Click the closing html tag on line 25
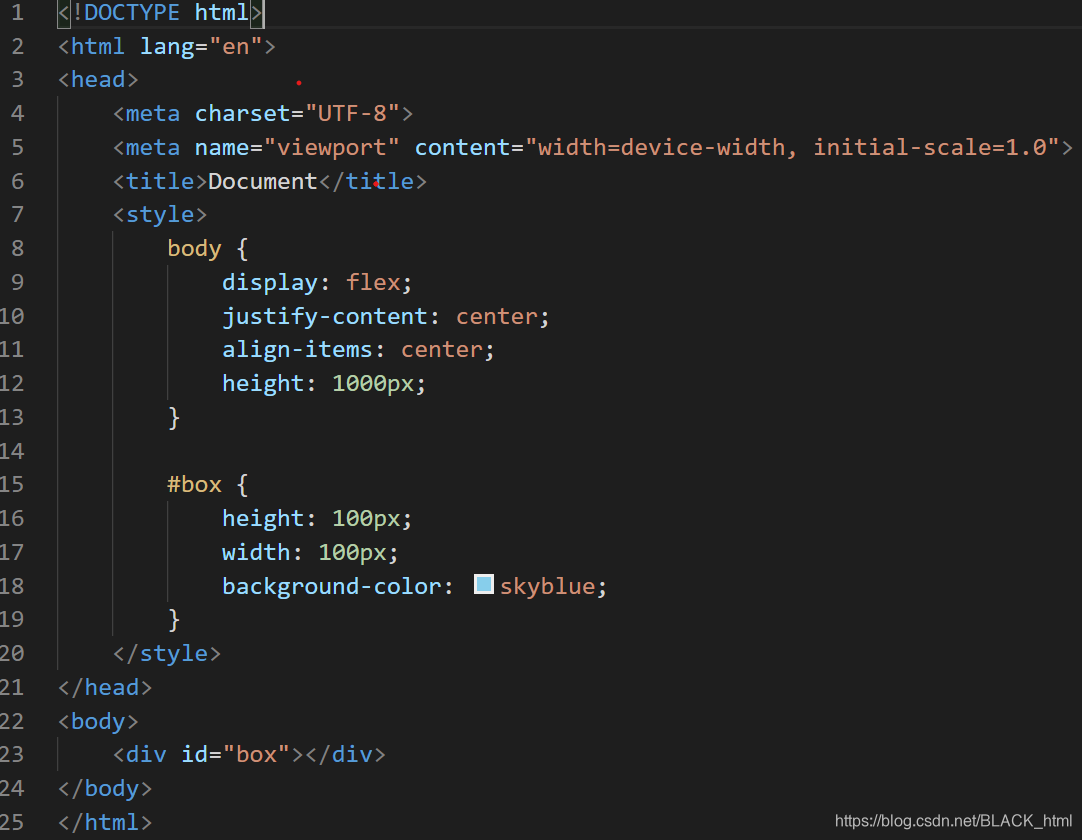The width and height of the screenshot is (1082, 840). point(105,822)
